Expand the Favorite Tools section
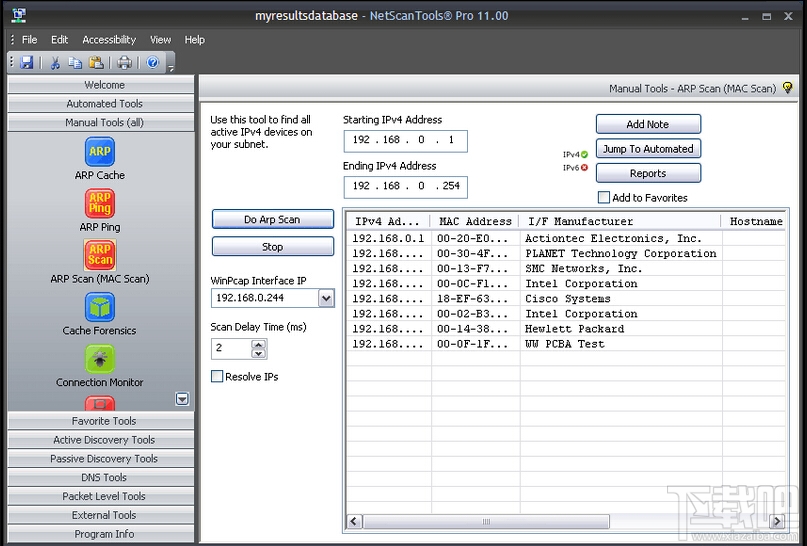 coord(101,421)
